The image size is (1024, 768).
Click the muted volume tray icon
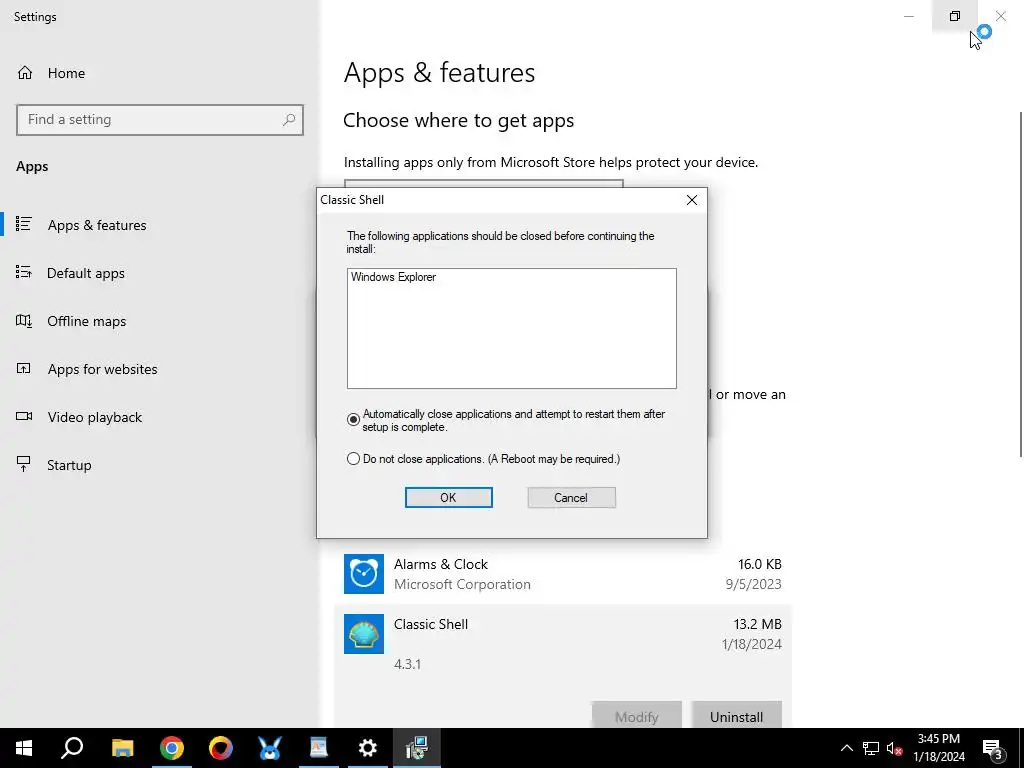(x=895, y=748)
